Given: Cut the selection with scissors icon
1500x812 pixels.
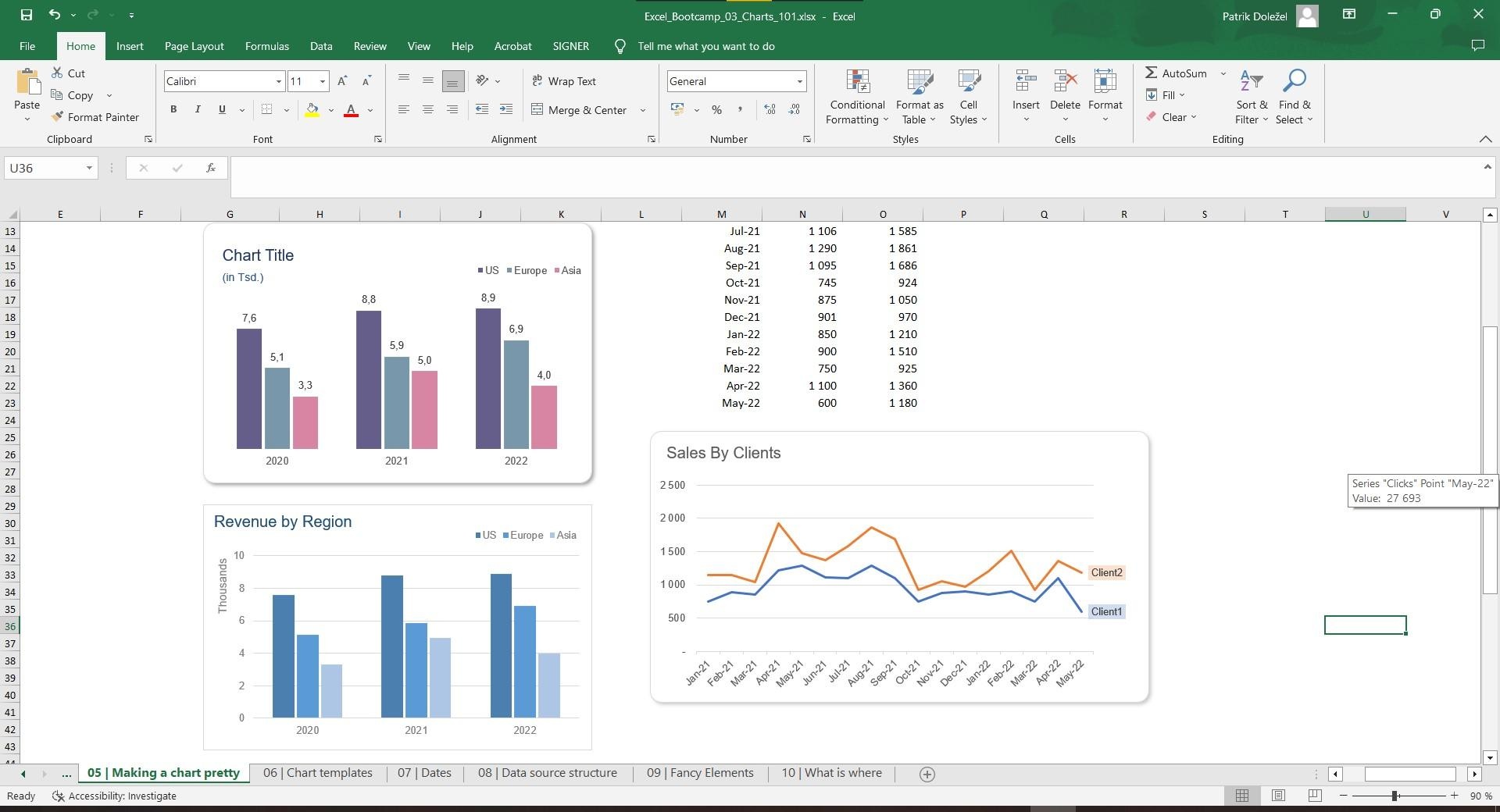Looking at the screenshot, I should click(x=57, y=73).
